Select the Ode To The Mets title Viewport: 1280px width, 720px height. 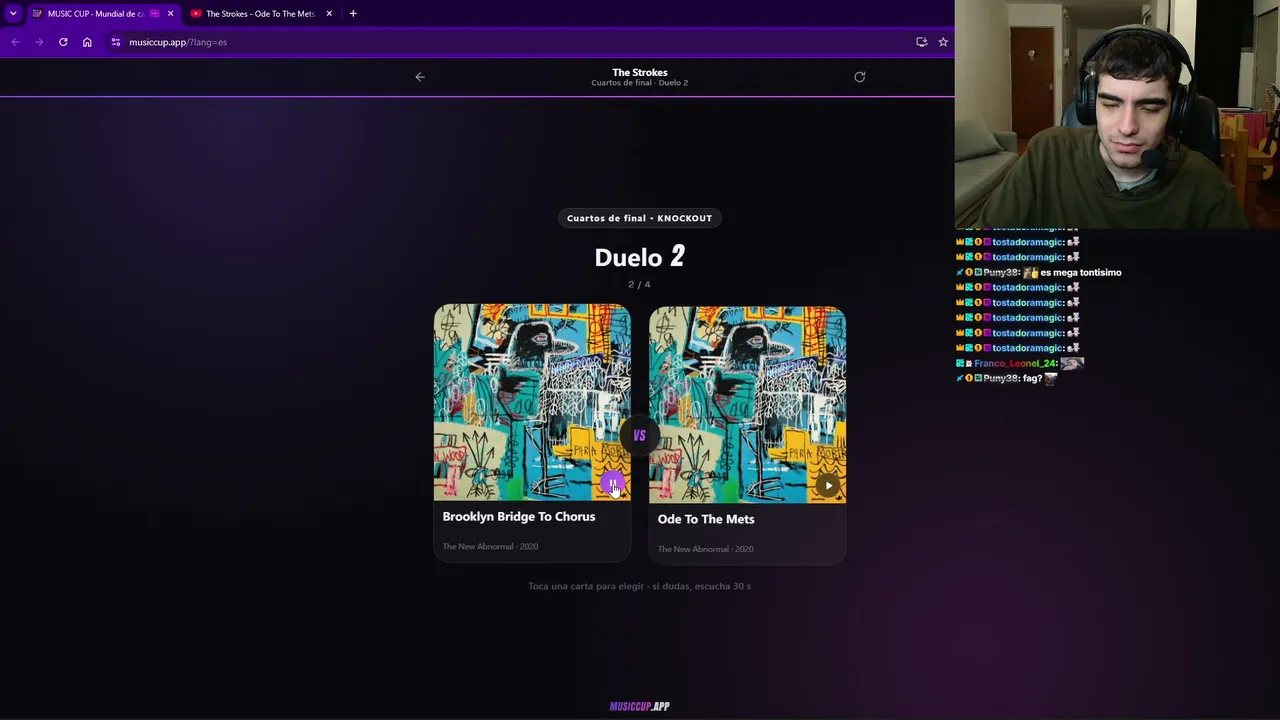click(x=706, y=519)
